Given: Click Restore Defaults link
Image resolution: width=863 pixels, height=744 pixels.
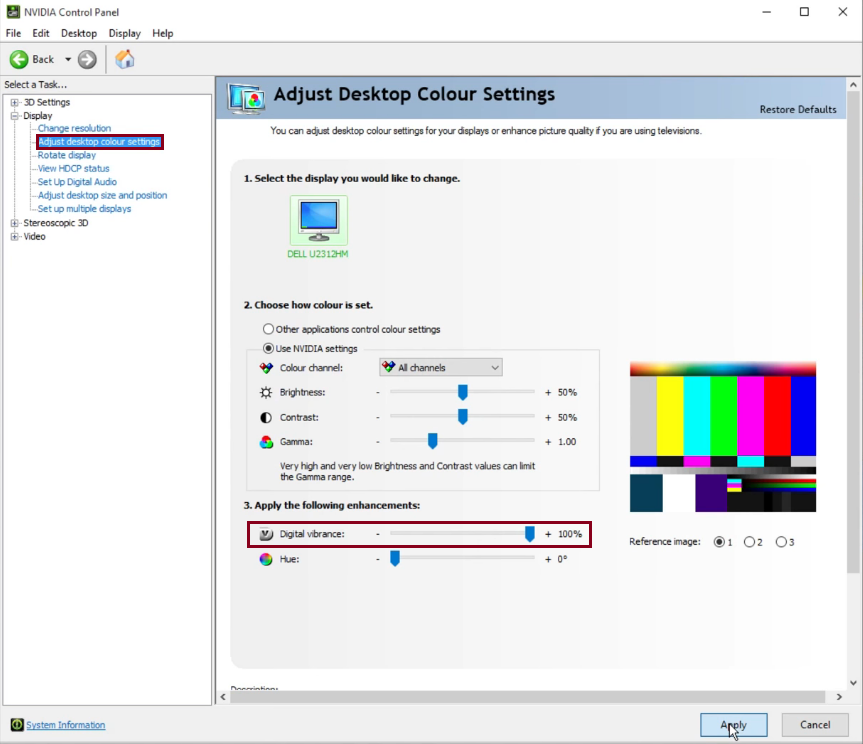Looking at the screenshot, I should pyautogui.click(x=798, y=110).
